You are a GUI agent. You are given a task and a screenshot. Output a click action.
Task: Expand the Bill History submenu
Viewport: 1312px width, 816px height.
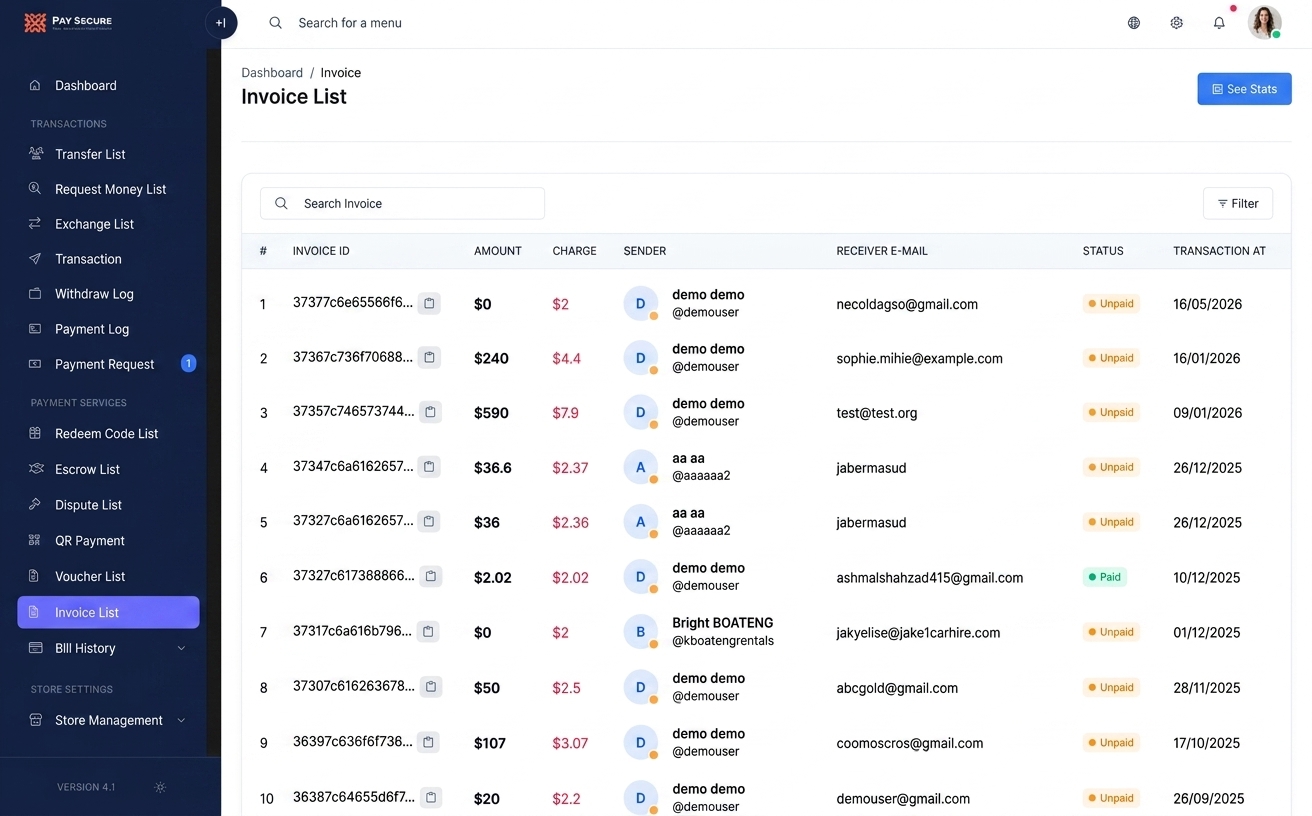(x=108, y=648)
